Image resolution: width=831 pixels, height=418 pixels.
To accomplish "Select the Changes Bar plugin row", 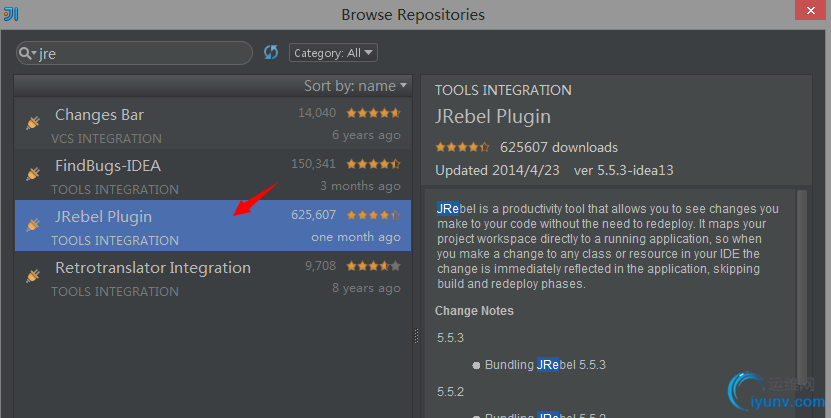I will 213,124.
